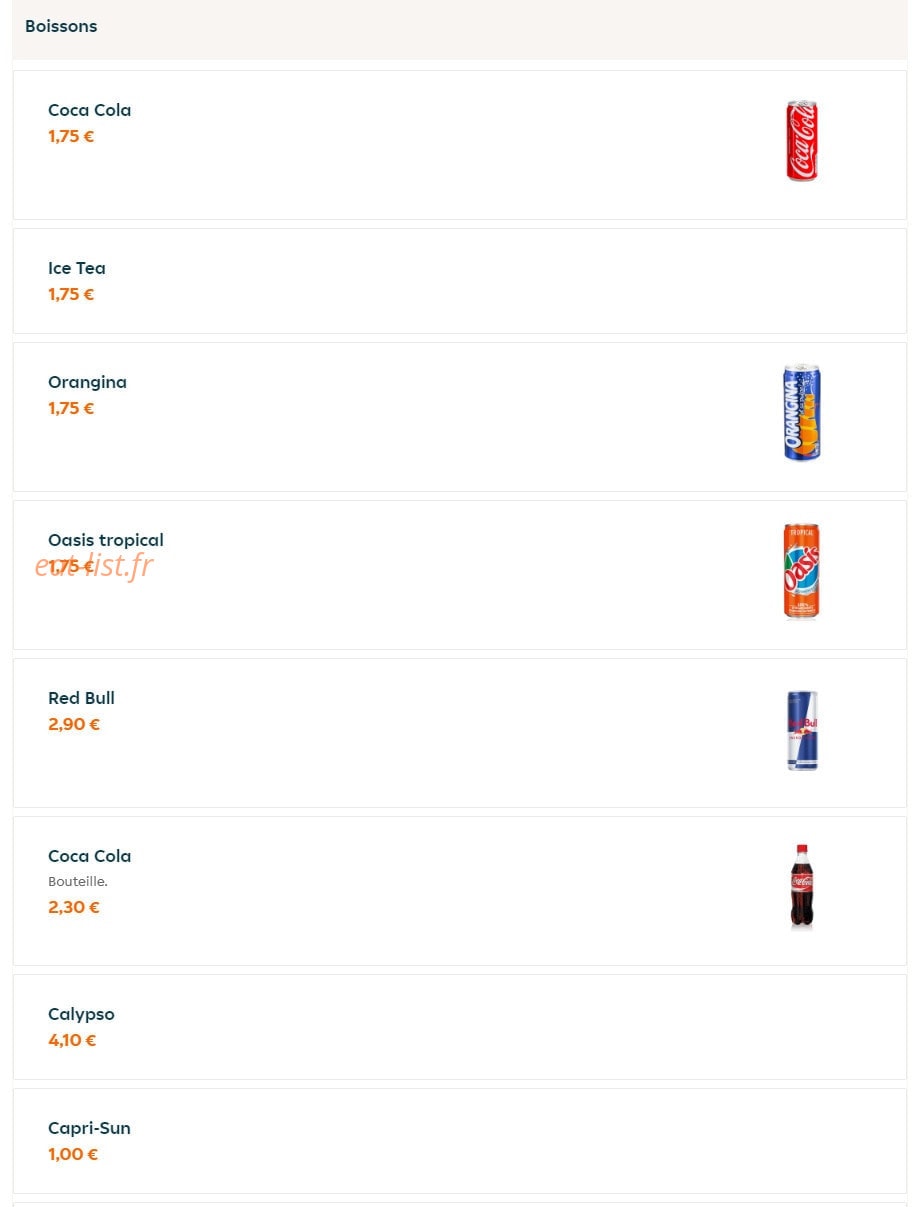The image size is (923, 1207).
Task: Select the Orangina product name
Action: pos(87,382)
